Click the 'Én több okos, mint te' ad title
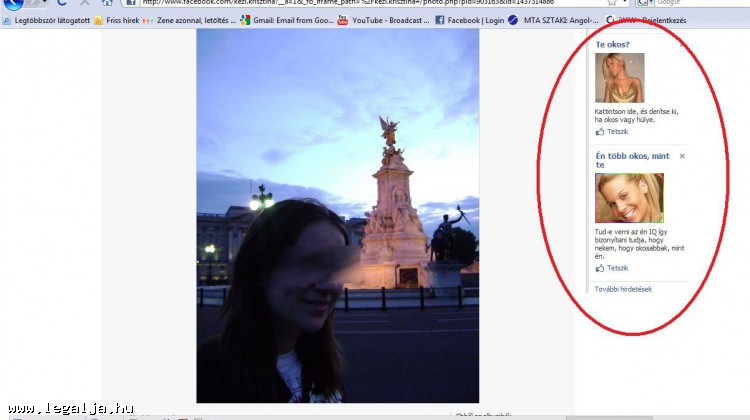This screenshot has height=420, width=750. coord(632,160)
